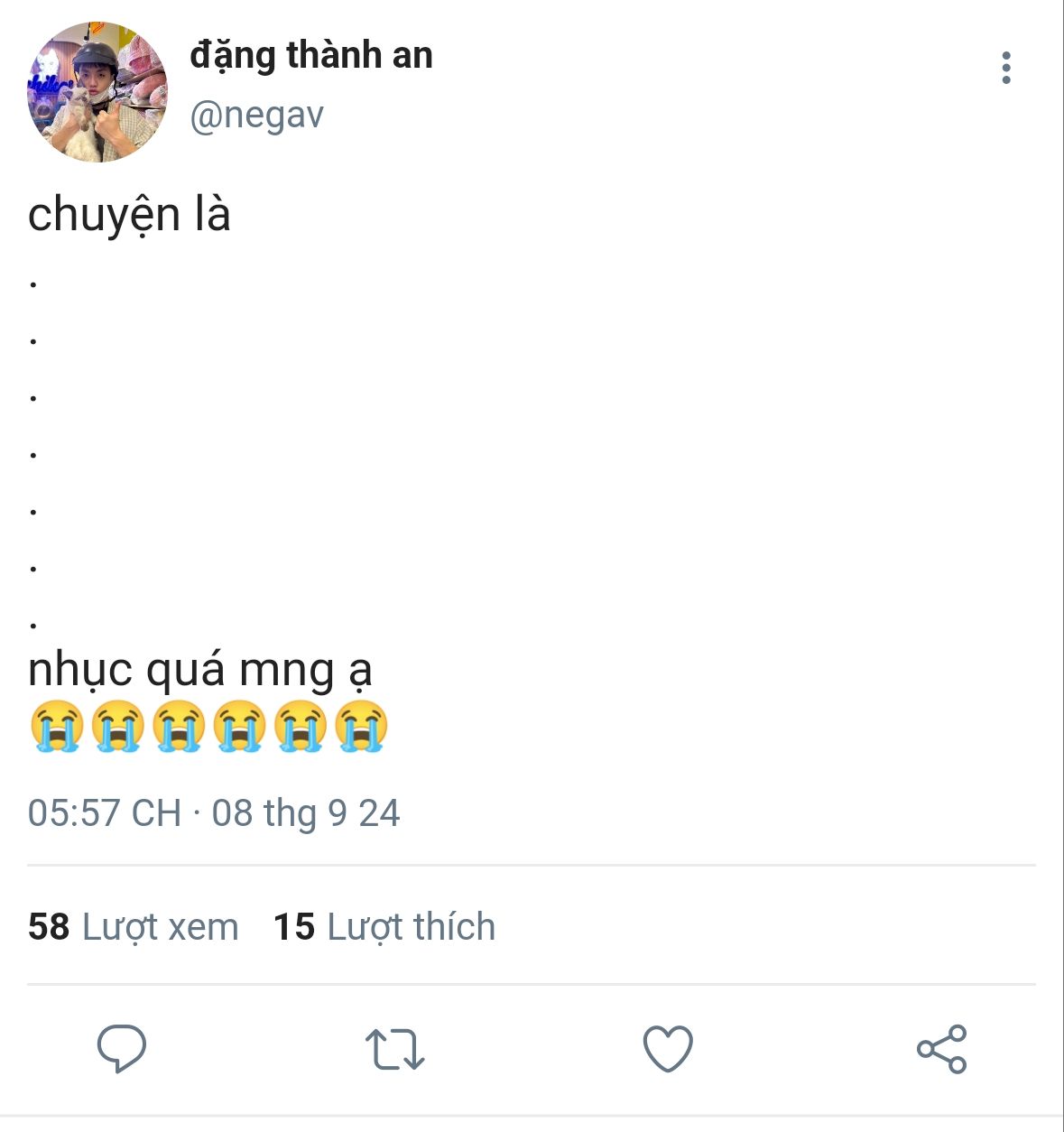Image resolution: width=1064 pixels, height=1132 pixels.
Task: Show the 58 Lượt xem views
Action: click(134, 927)
